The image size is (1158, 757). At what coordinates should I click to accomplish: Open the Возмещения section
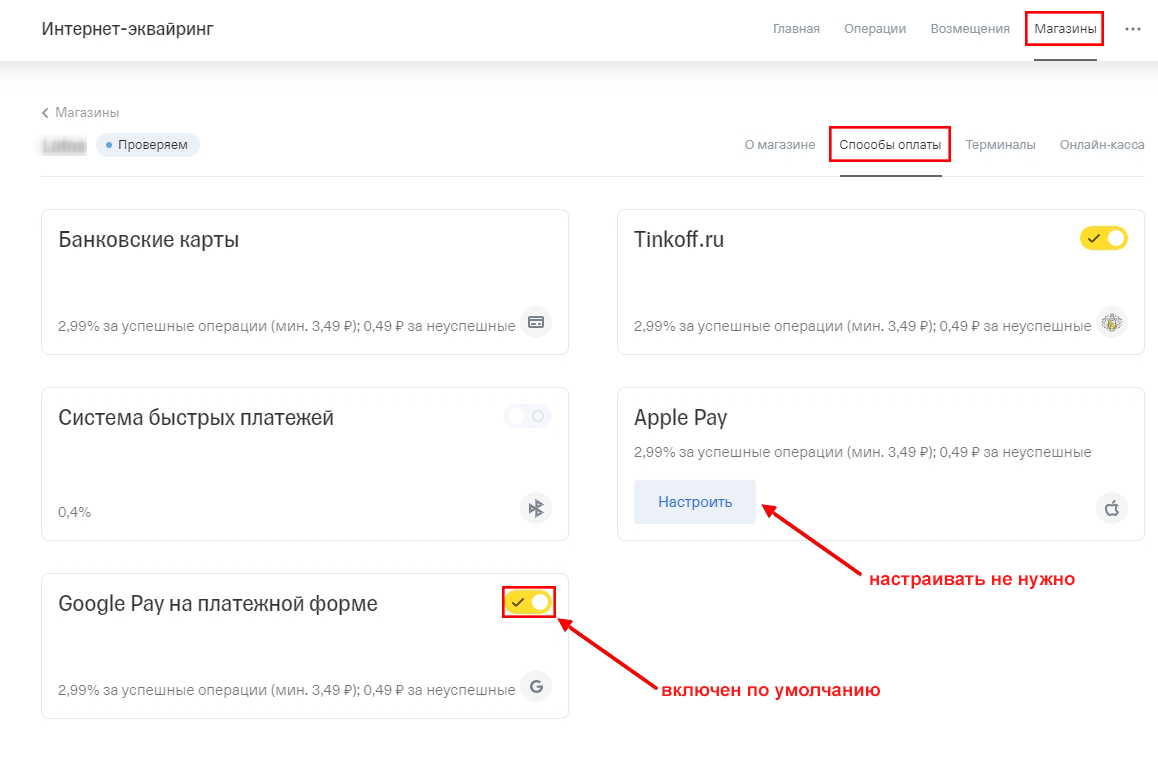[970, 29]
